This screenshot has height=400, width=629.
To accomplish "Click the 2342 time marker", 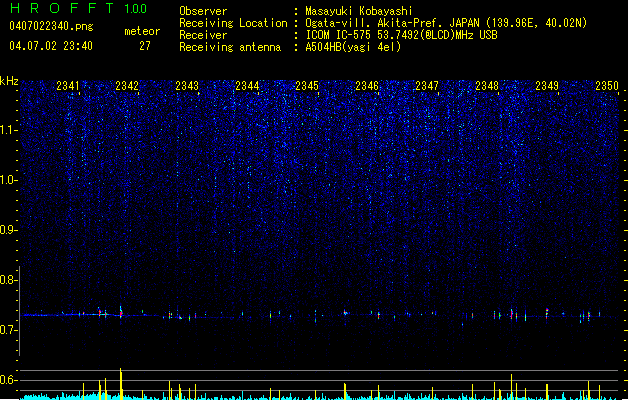I will [127, 86].
